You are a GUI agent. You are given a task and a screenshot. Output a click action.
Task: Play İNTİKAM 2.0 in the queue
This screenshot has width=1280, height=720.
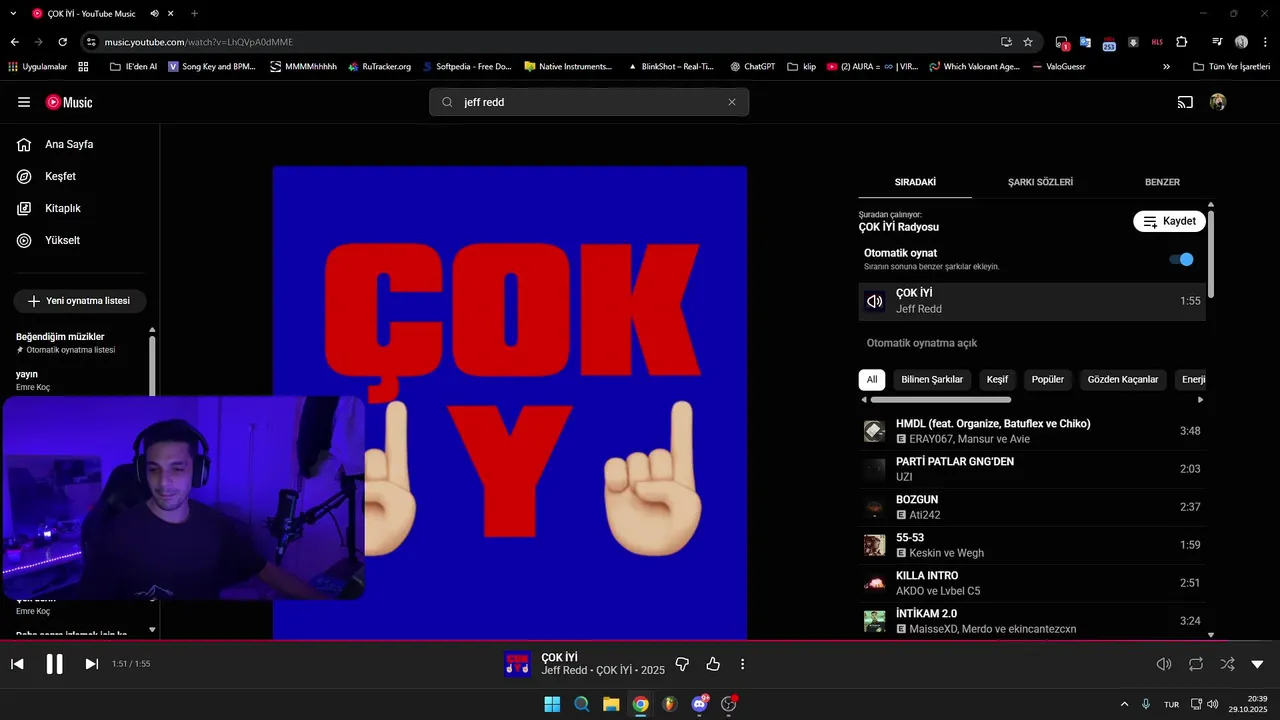(x=1032, y=621)
